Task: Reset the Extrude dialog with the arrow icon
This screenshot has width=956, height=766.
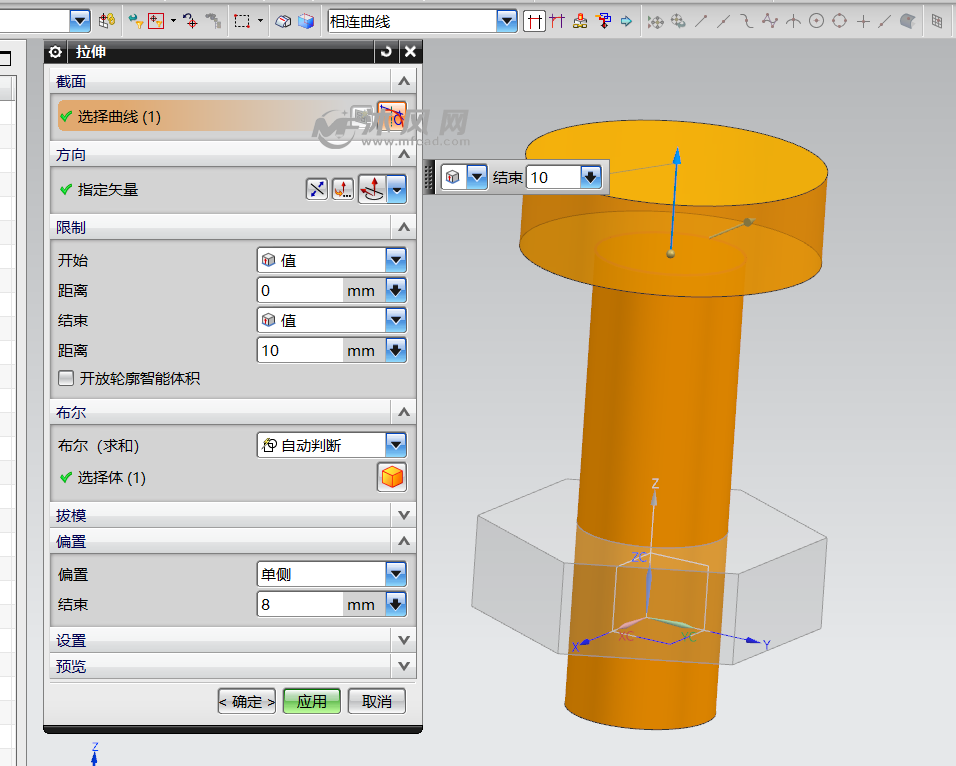Action: (386, 52)
